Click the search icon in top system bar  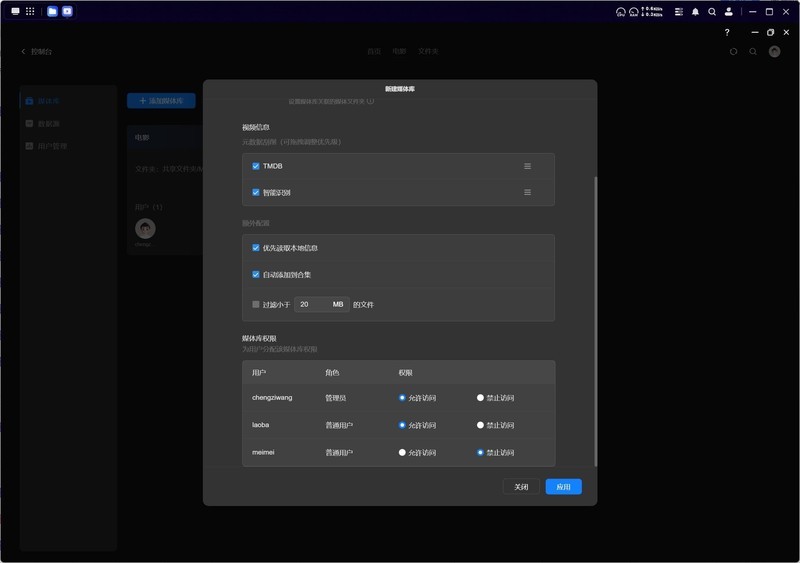712,12
